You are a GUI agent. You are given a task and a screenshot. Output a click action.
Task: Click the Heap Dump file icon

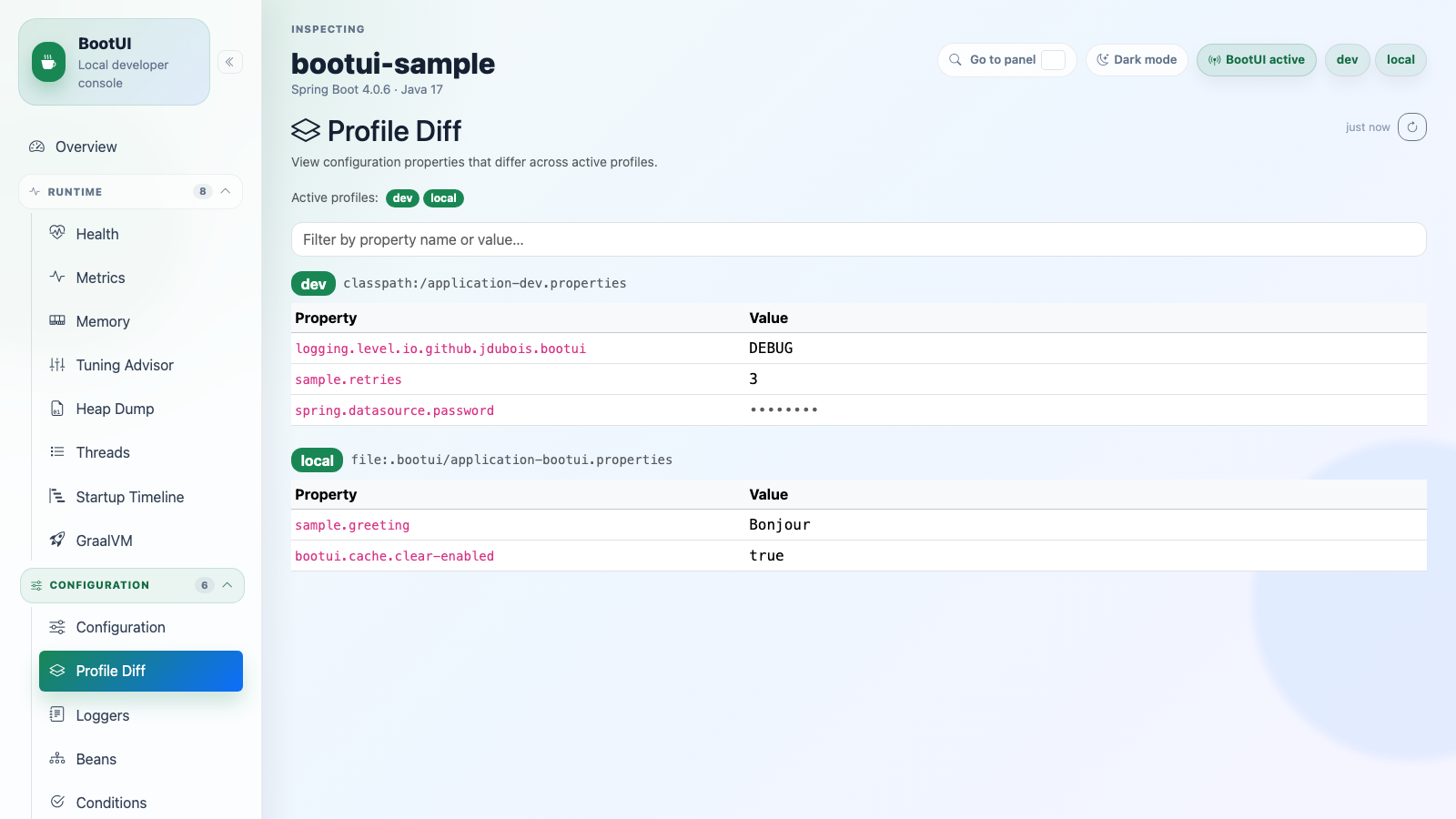click(57, 408)
